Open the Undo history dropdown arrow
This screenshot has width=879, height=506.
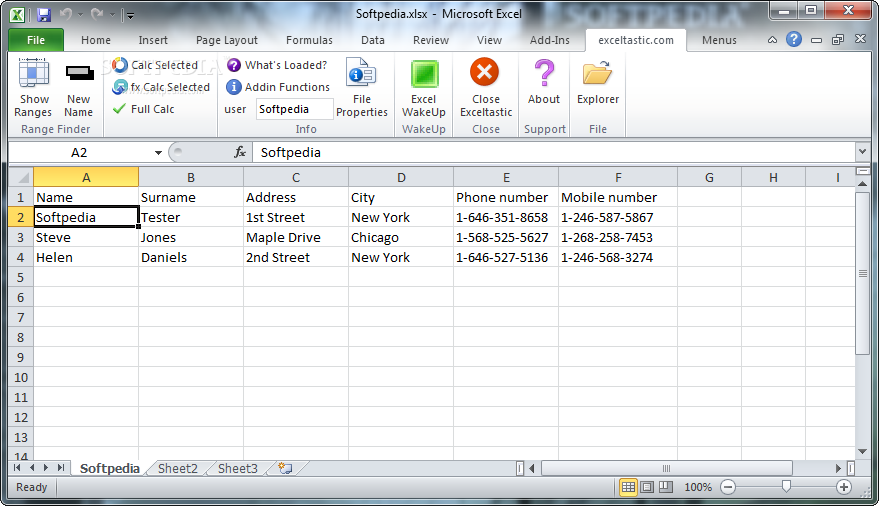[80, 15]
